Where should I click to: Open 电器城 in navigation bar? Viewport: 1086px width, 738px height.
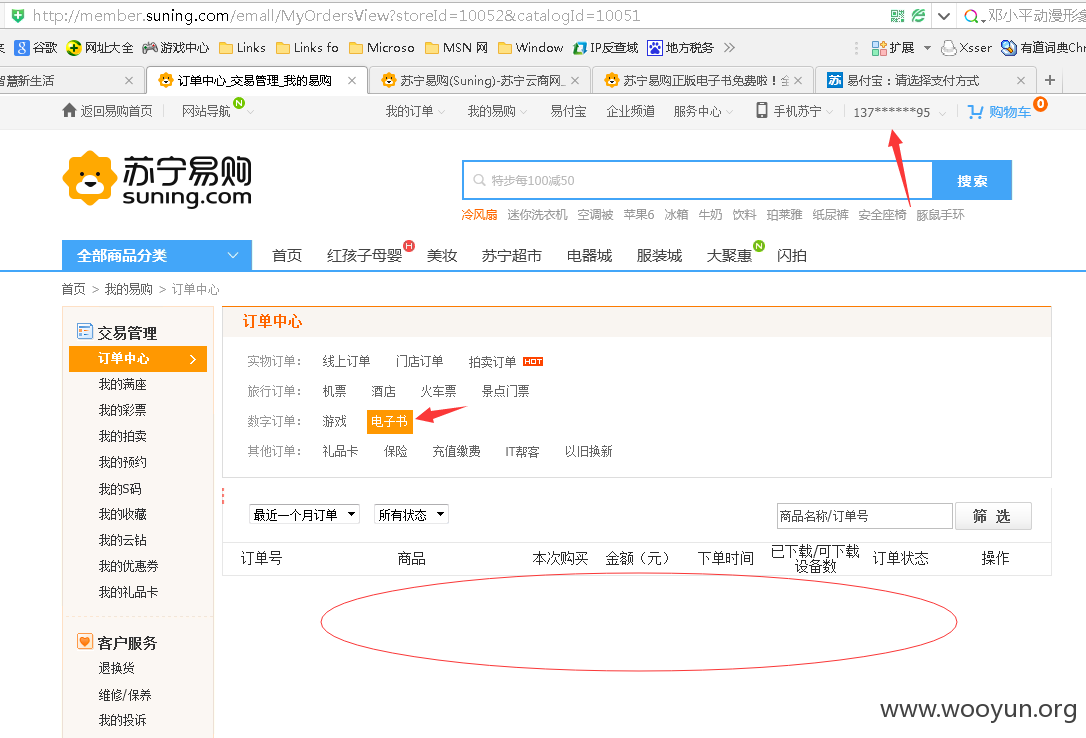tap(589, 256)
